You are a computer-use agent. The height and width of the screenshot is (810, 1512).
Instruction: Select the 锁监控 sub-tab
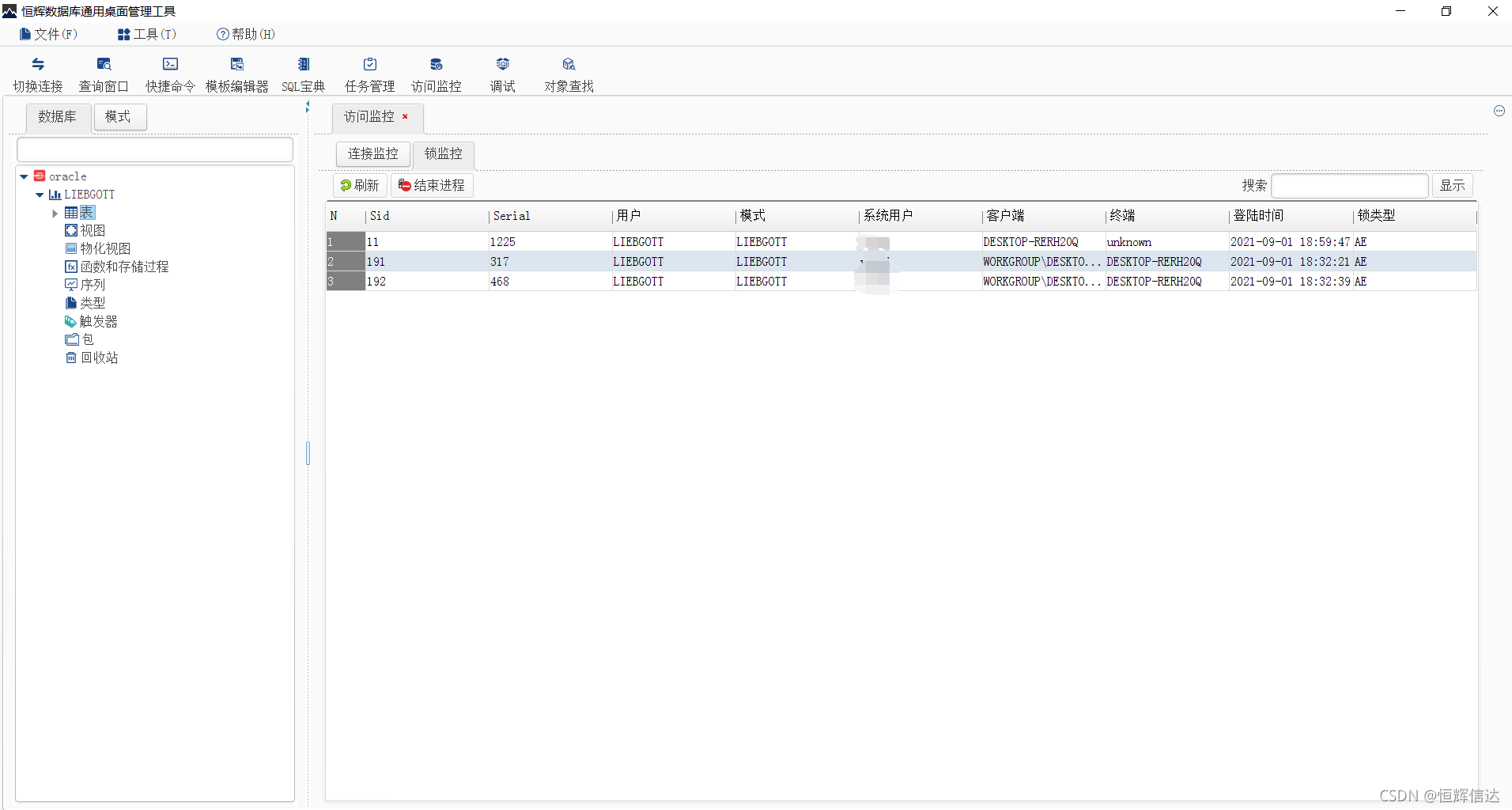tap(444, 153)
